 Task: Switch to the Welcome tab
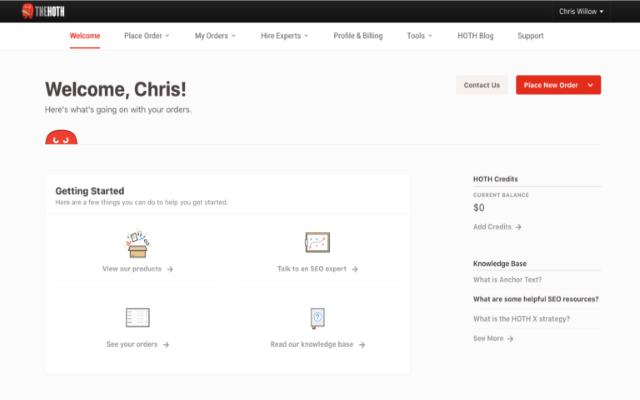coord(85,36)
